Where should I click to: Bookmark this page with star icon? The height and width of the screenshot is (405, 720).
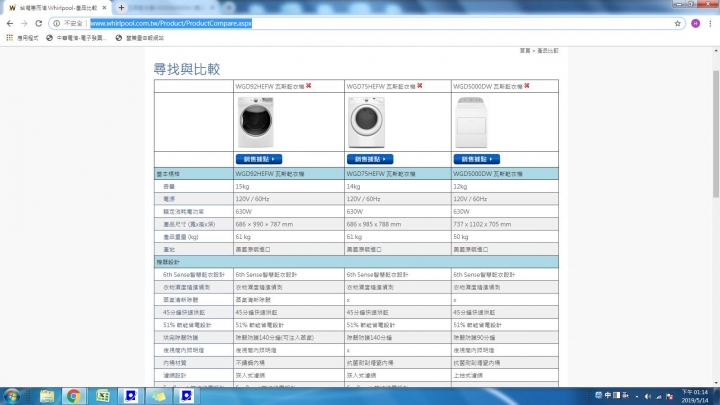click(677, 23)
